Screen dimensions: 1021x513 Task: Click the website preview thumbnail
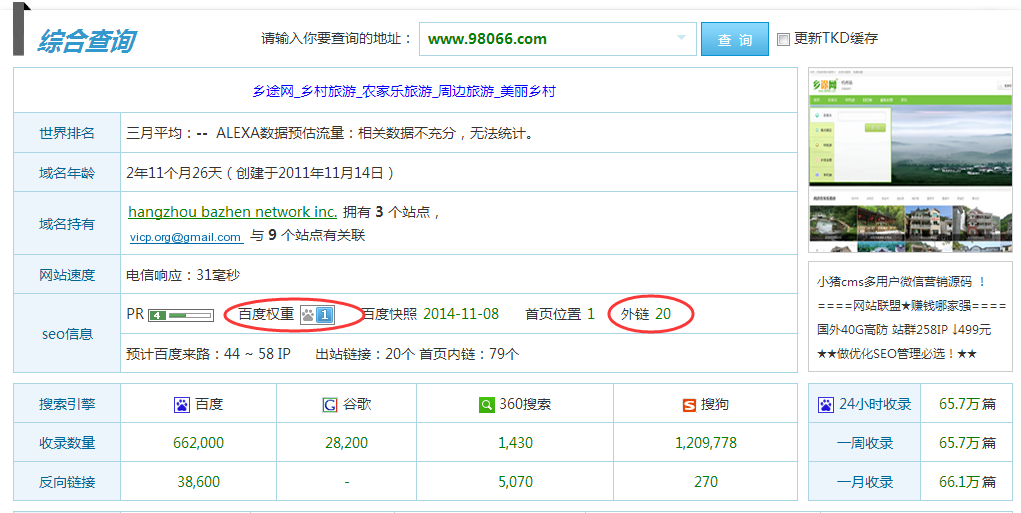910,160
